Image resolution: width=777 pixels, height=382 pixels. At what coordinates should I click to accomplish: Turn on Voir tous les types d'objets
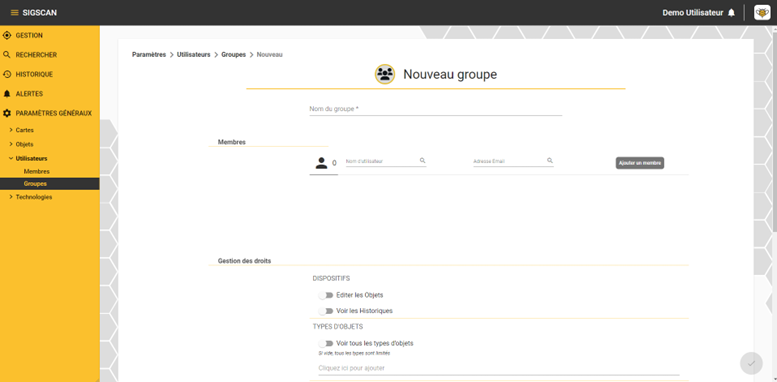tap(326, 343)
